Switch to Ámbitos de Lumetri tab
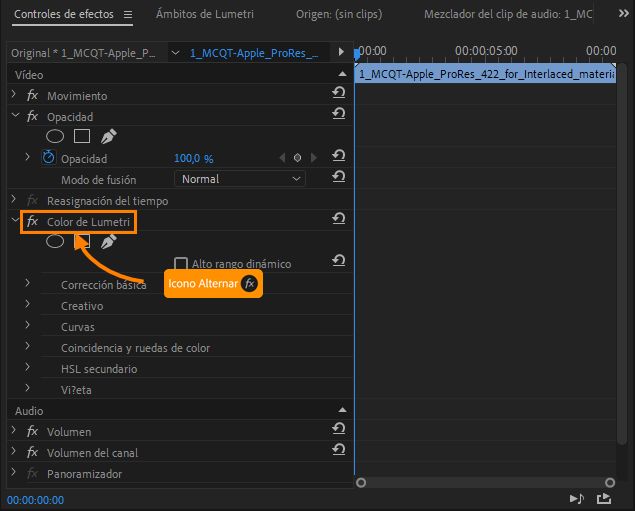This screenshot has width=635, height=511. (x=205, y=14)
